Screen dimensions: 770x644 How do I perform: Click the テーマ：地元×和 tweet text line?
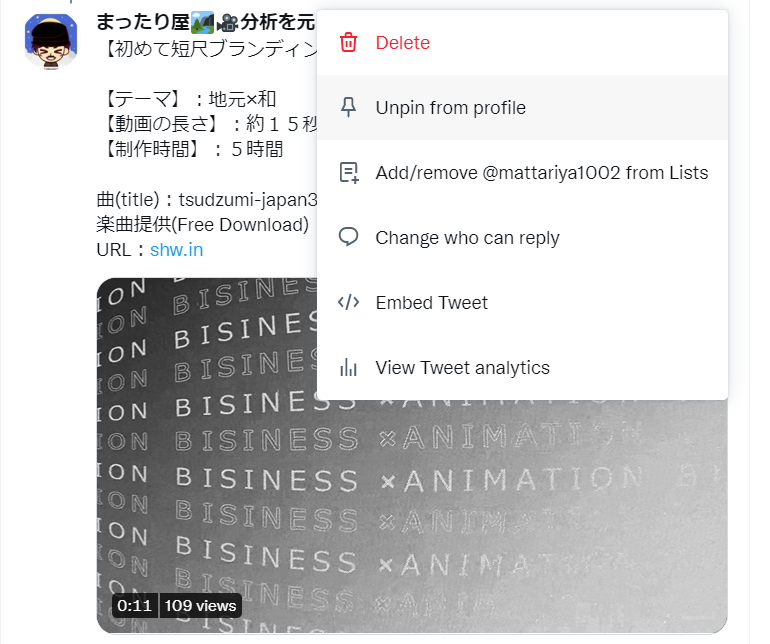tap(189, 99)
